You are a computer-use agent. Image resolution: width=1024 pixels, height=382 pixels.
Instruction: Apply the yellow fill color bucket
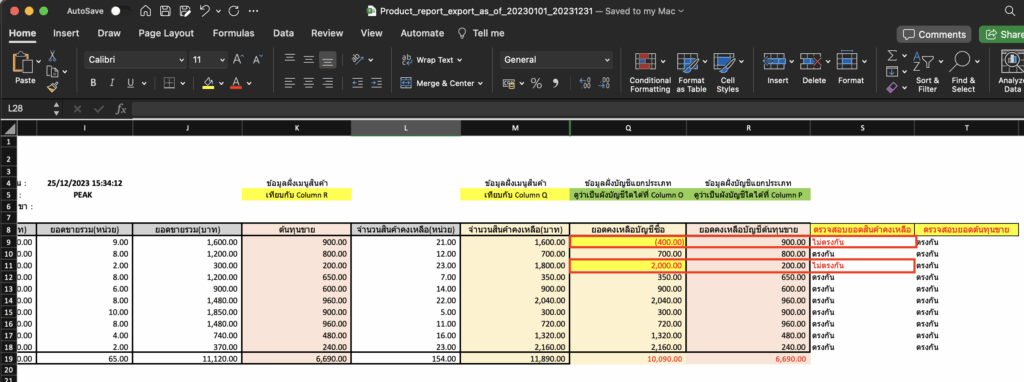[208, 83]
